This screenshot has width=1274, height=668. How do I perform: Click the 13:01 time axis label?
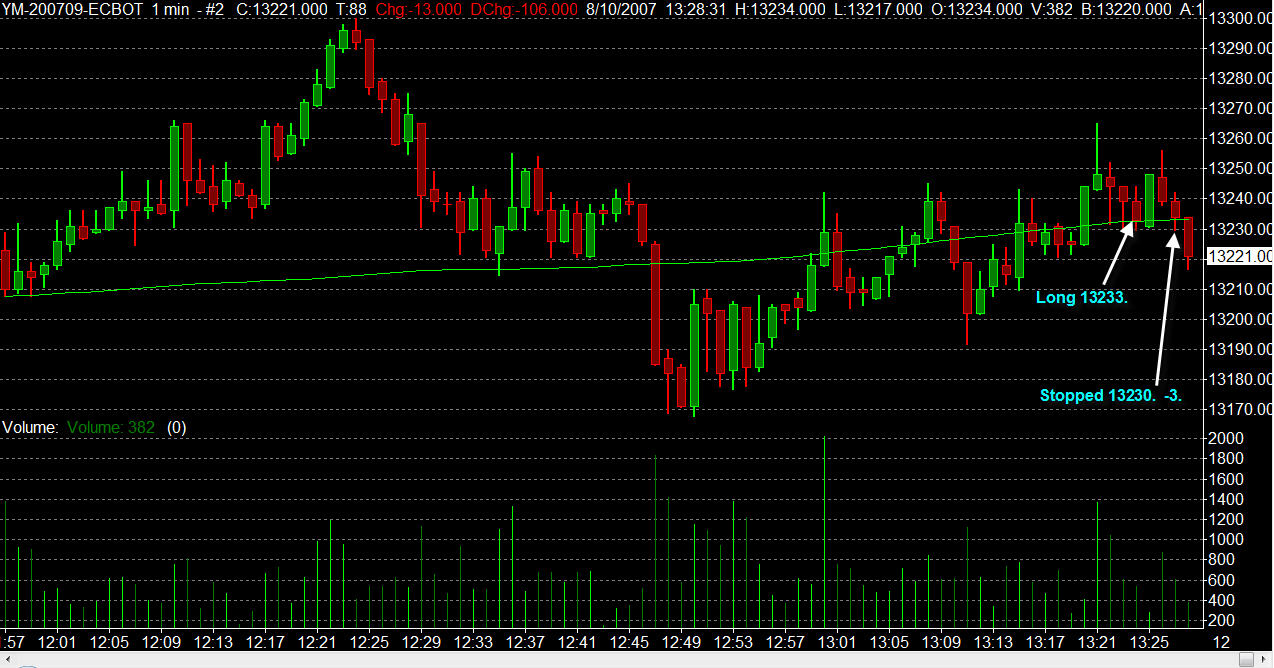837,641
